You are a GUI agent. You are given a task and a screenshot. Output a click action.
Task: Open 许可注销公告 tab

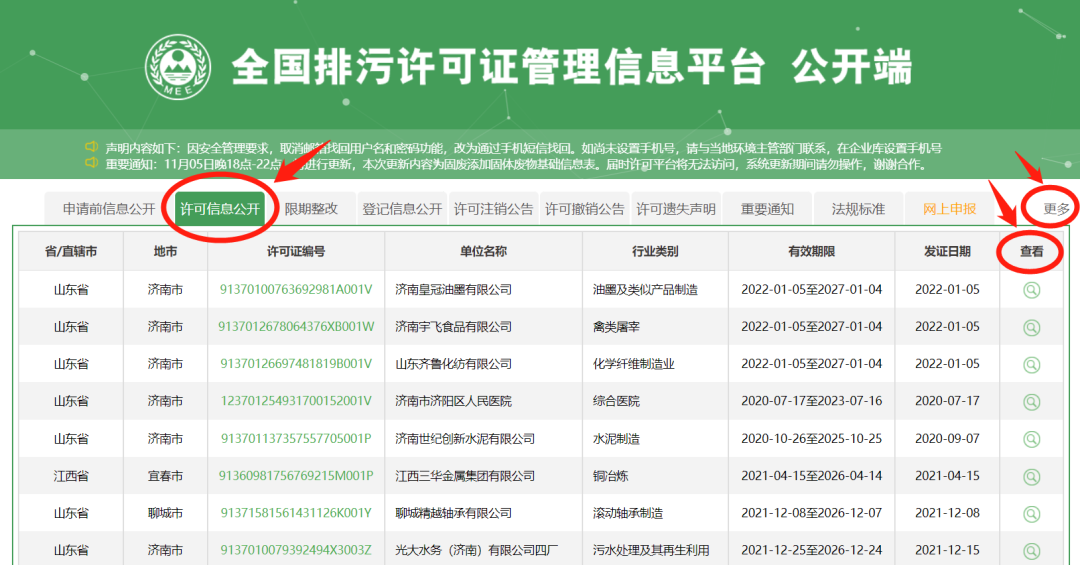point(494,209)
